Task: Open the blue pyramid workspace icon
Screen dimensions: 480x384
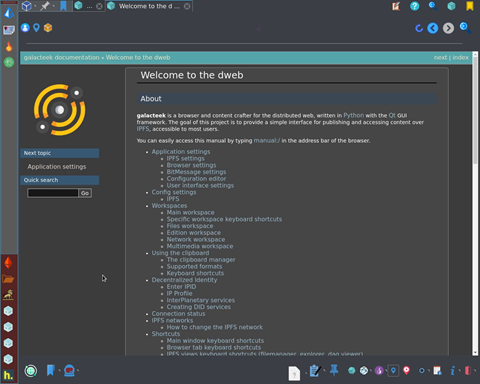Action: click(9, 13)
